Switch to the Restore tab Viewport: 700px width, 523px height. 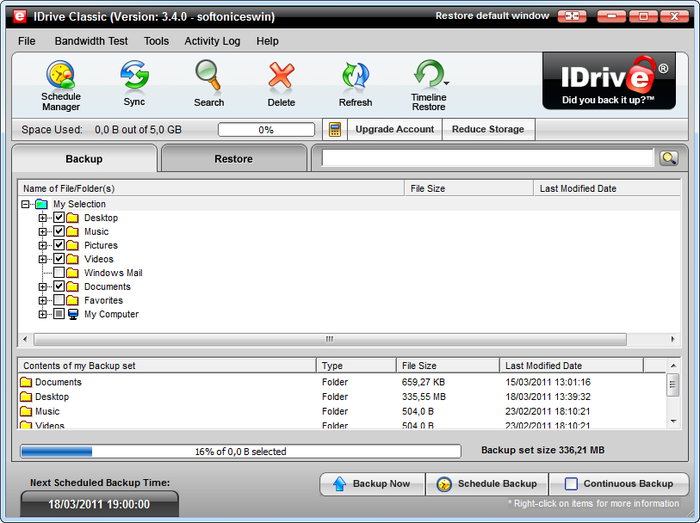click(x=234, y=159)
